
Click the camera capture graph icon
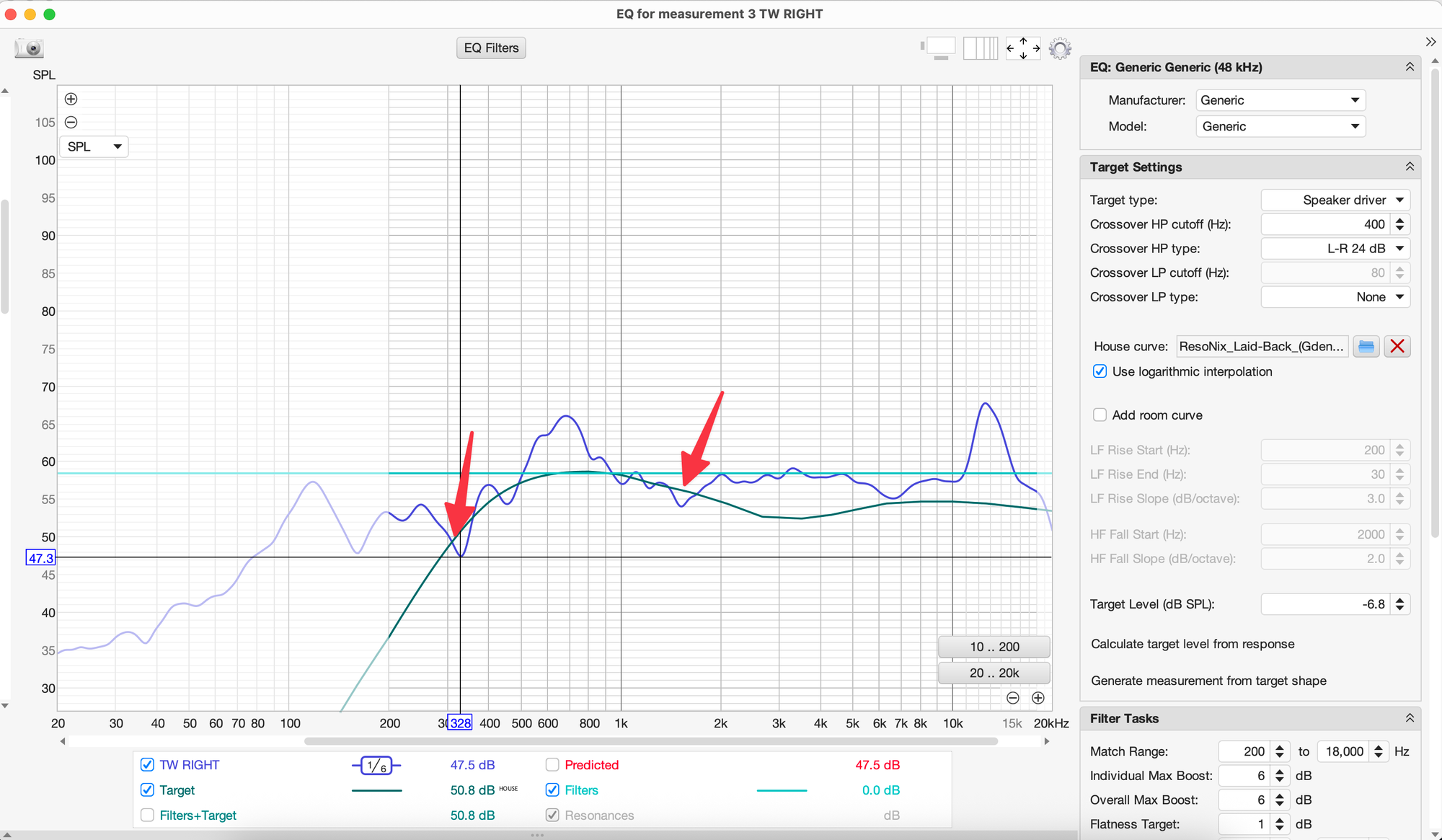[30, 48]
